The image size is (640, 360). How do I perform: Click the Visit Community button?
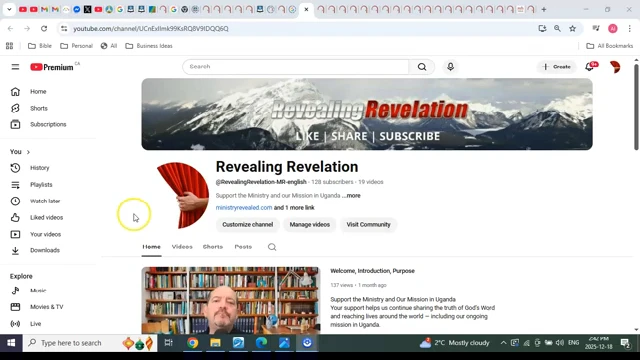click(x=368, y=224)
